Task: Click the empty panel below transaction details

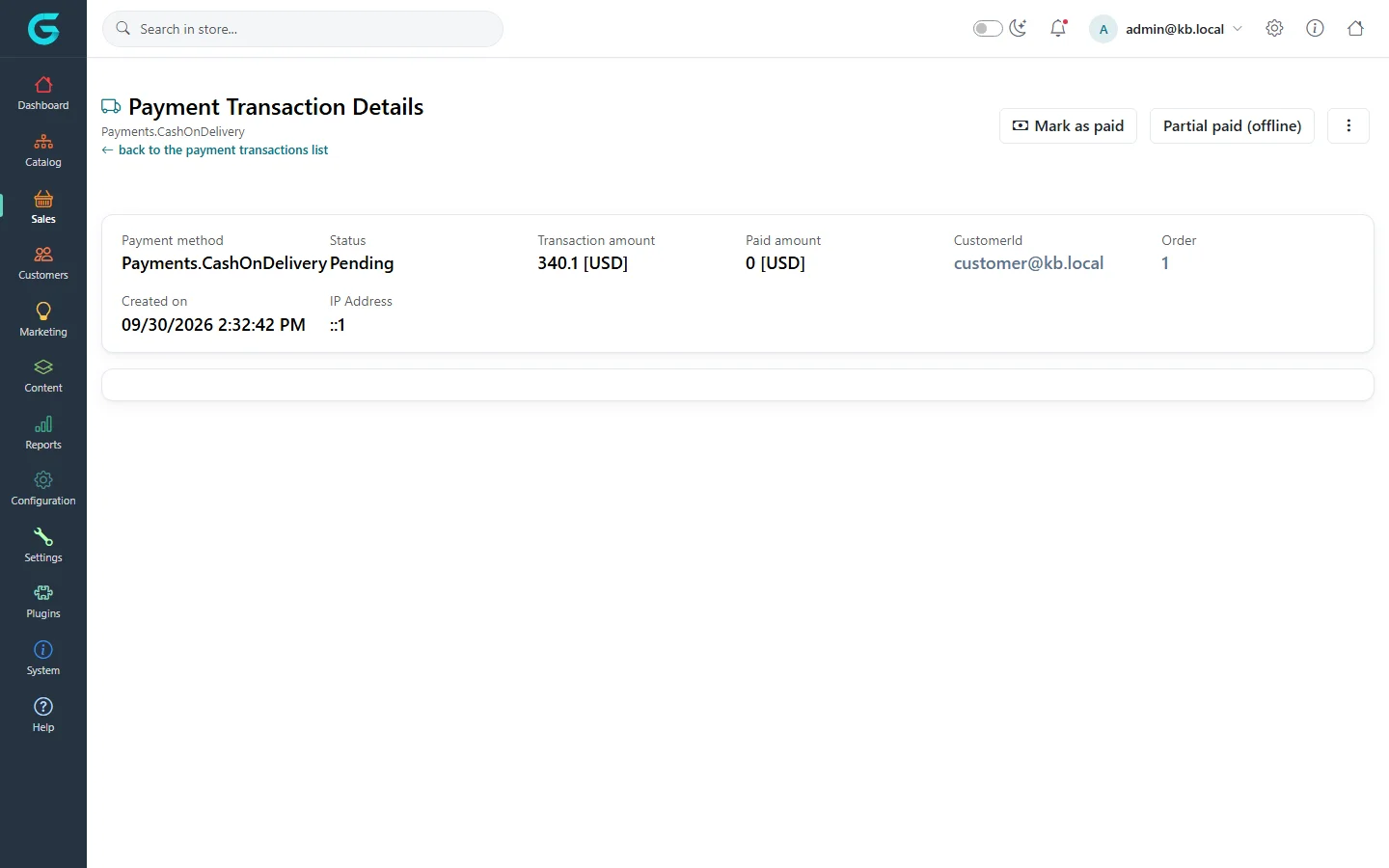Action: [x=738, y=385]
